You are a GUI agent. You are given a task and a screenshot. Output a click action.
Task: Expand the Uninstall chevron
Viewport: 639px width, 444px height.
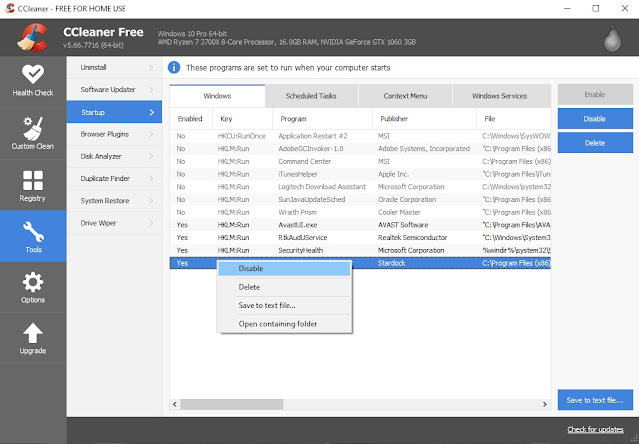click(151, 67)
